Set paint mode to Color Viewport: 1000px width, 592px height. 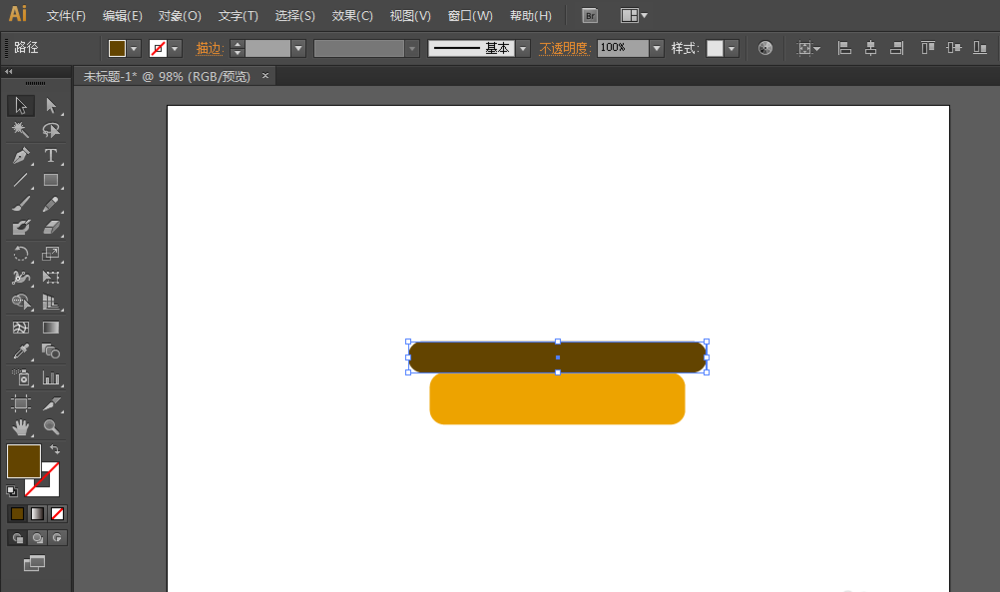17,514
